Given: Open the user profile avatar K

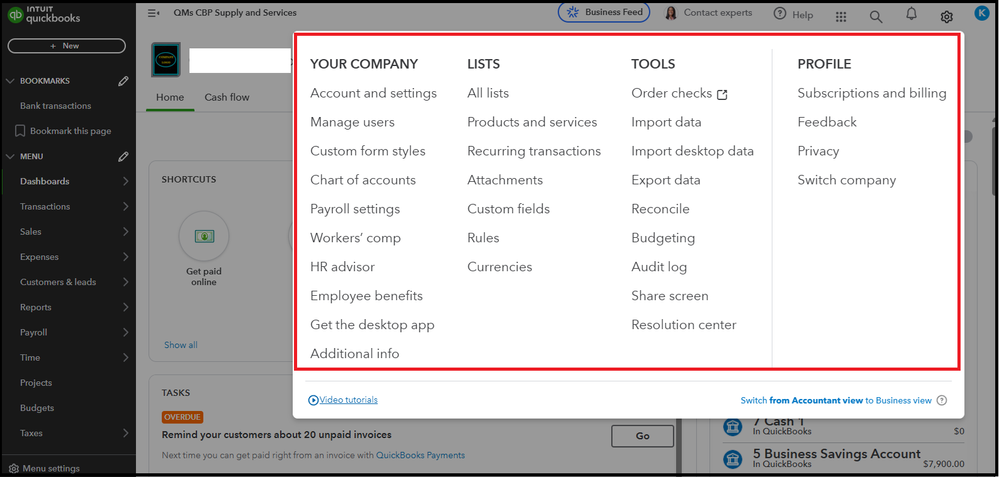Looking at the screenshot, I should pos(982,12).
